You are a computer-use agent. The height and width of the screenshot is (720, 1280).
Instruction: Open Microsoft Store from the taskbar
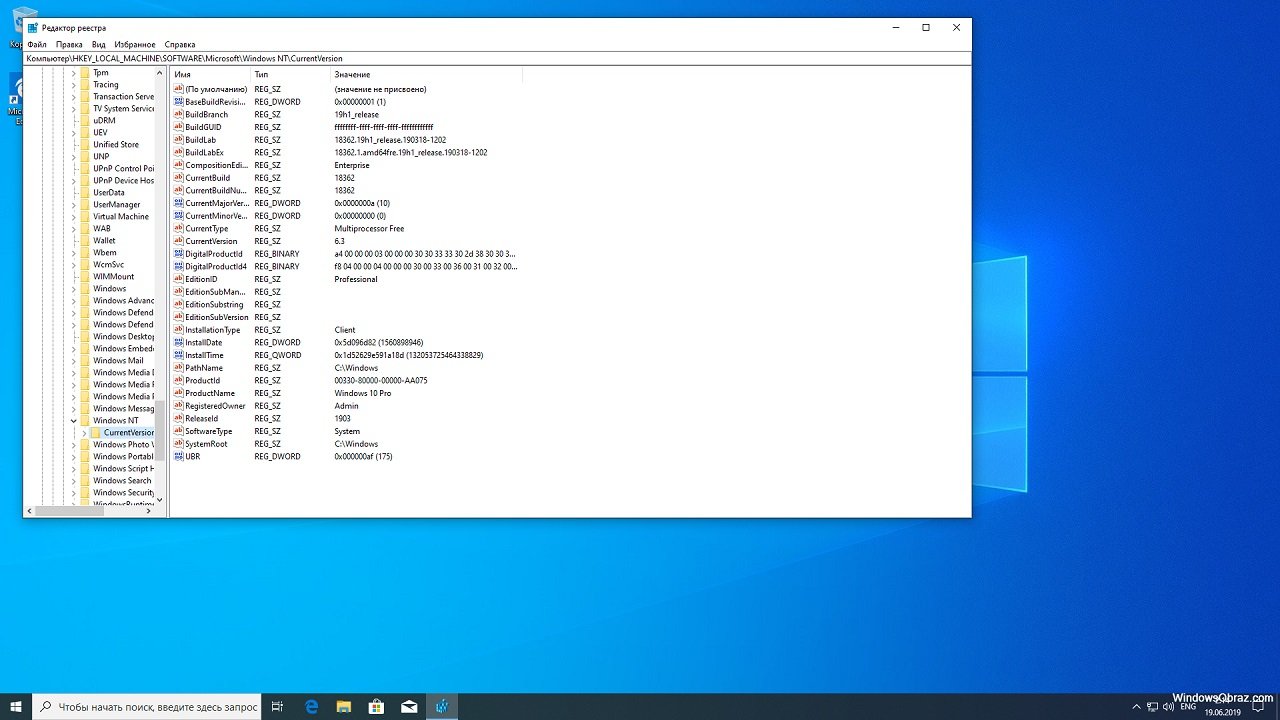pos(376,706)
